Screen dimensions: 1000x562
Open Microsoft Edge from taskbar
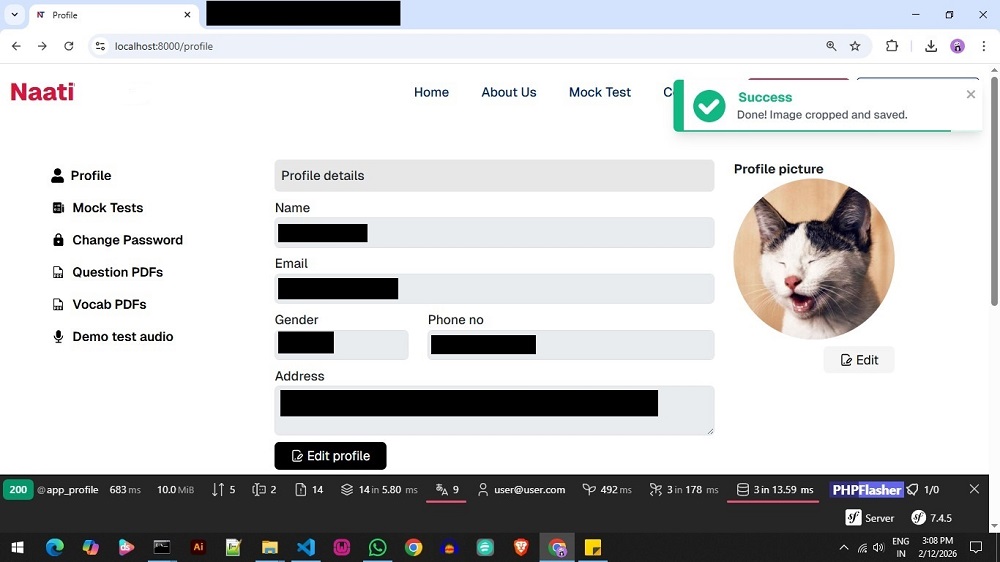(55, 547)
